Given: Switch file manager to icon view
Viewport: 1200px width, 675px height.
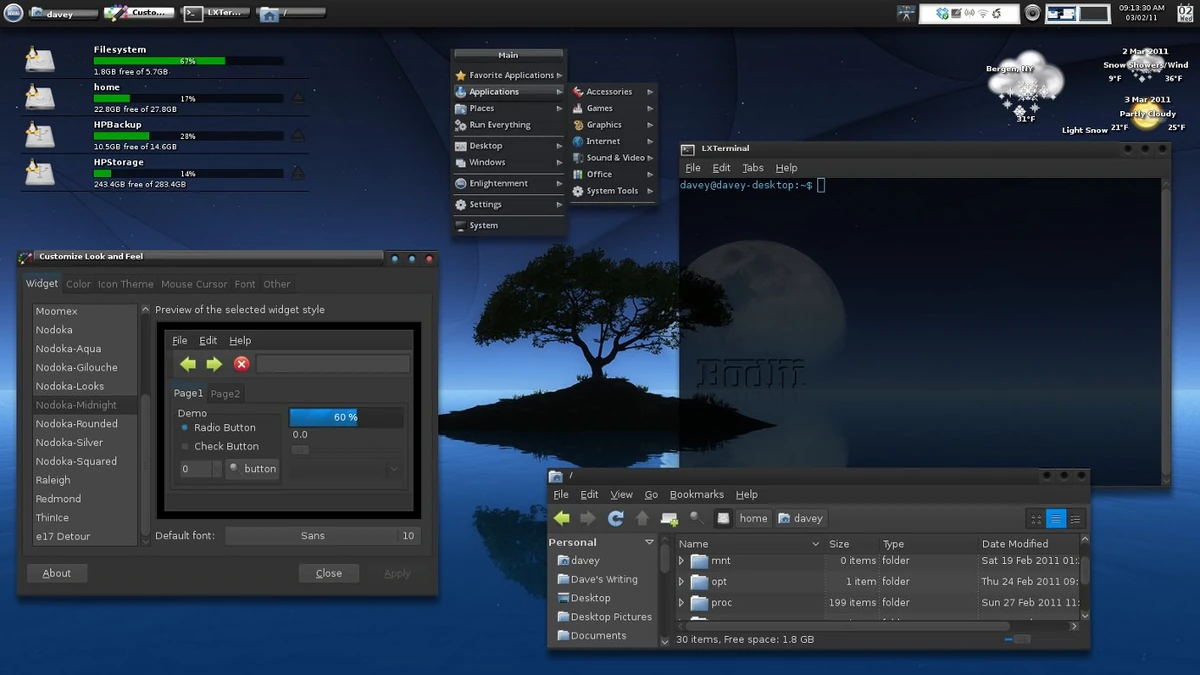Looking at the screenshot, I should point(1036,519).
